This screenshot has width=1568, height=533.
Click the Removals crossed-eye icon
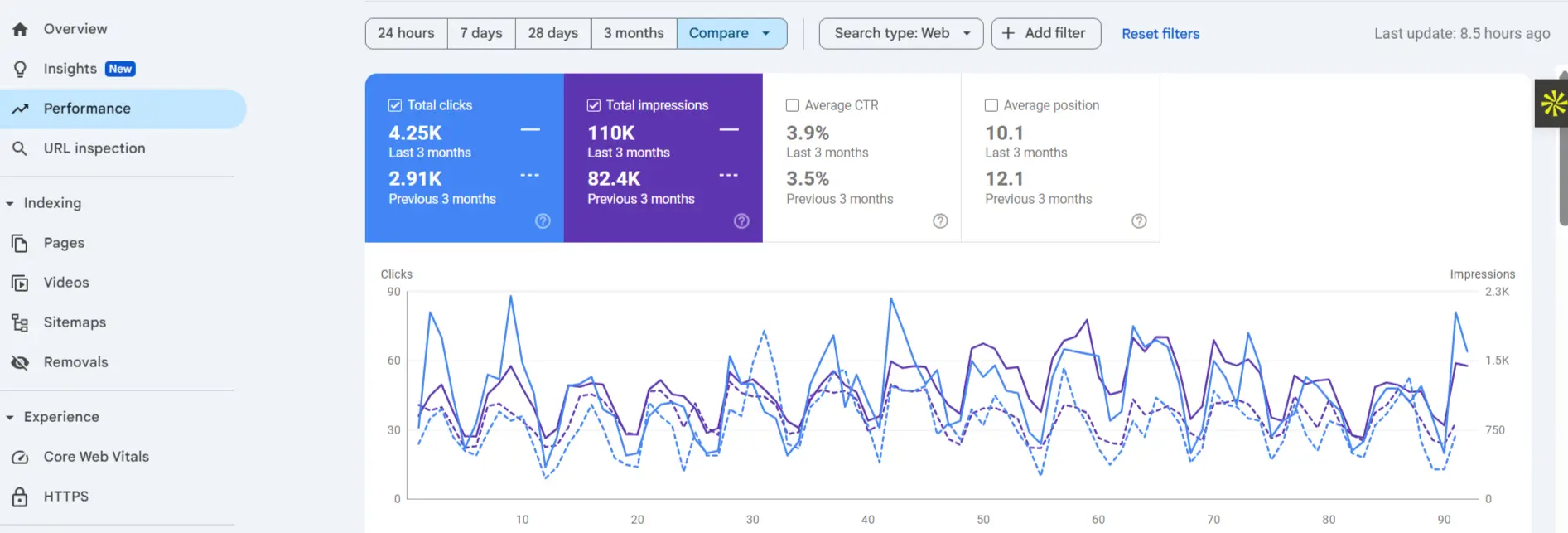coord(20,362)
